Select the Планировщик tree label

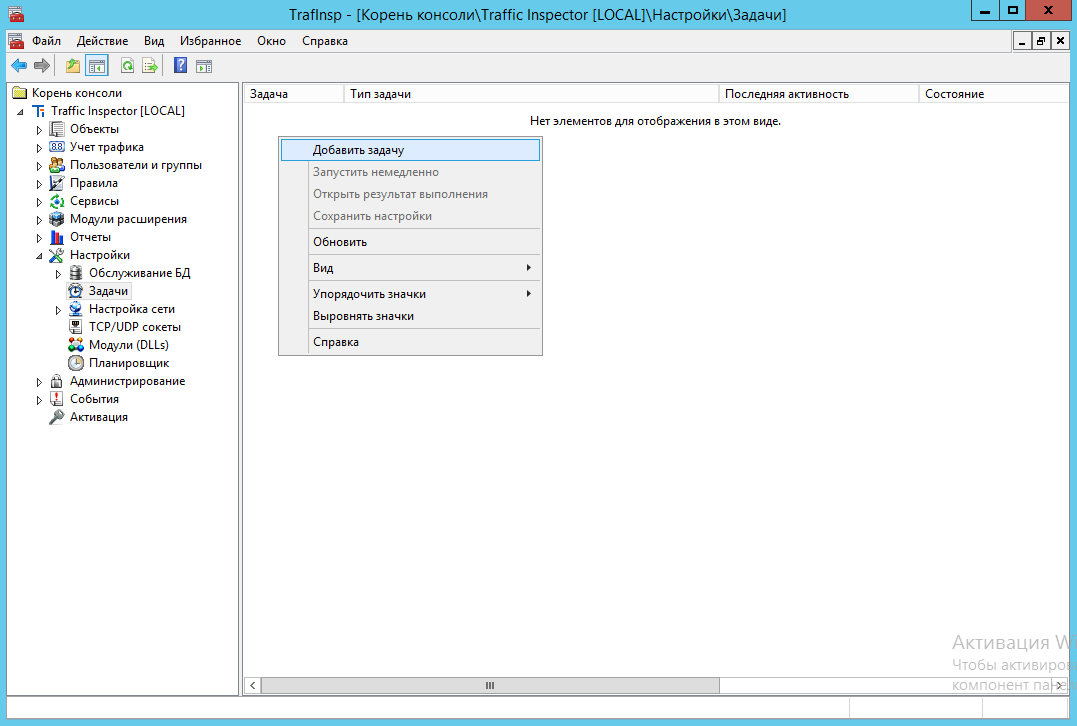tap(129, 363)
